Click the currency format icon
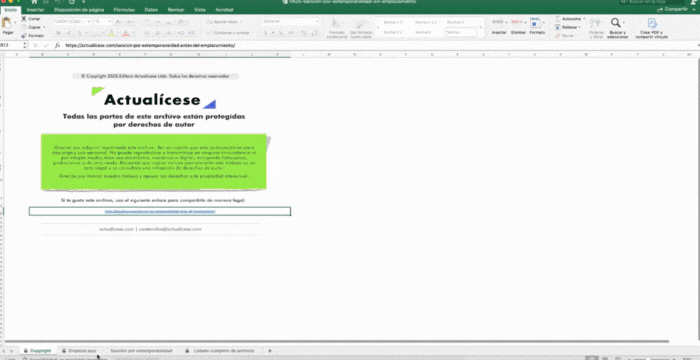The height and width of the screenshot is (360, 700). tap(266, 33)
